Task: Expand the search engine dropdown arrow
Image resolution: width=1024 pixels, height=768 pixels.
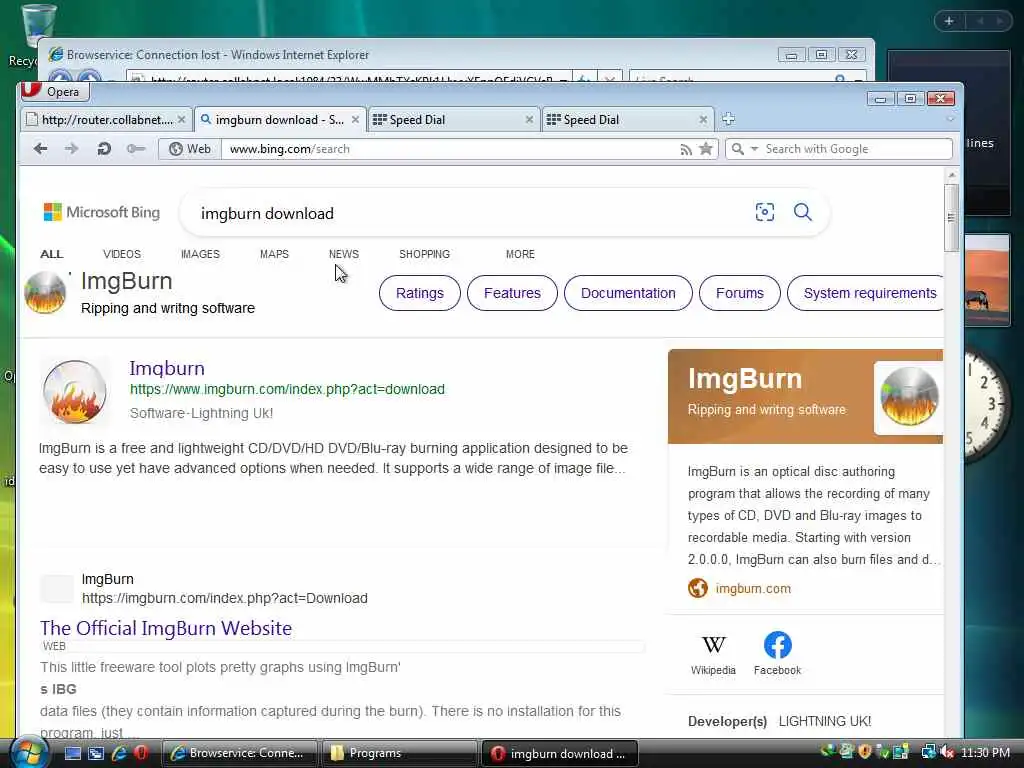Action: 754,149
